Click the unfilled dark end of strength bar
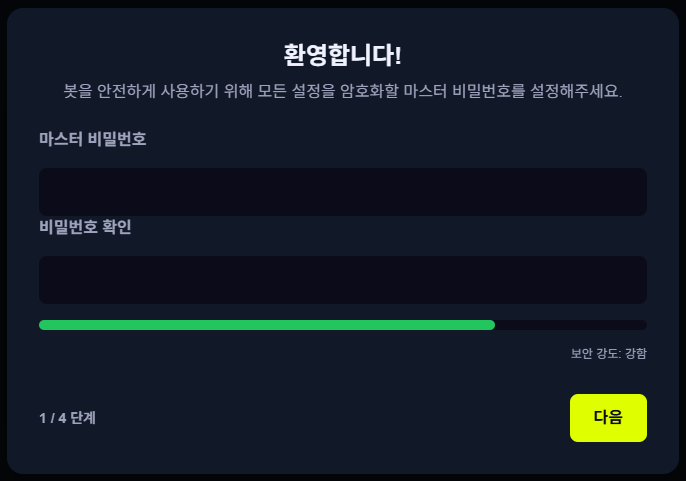 pos(571,325)
